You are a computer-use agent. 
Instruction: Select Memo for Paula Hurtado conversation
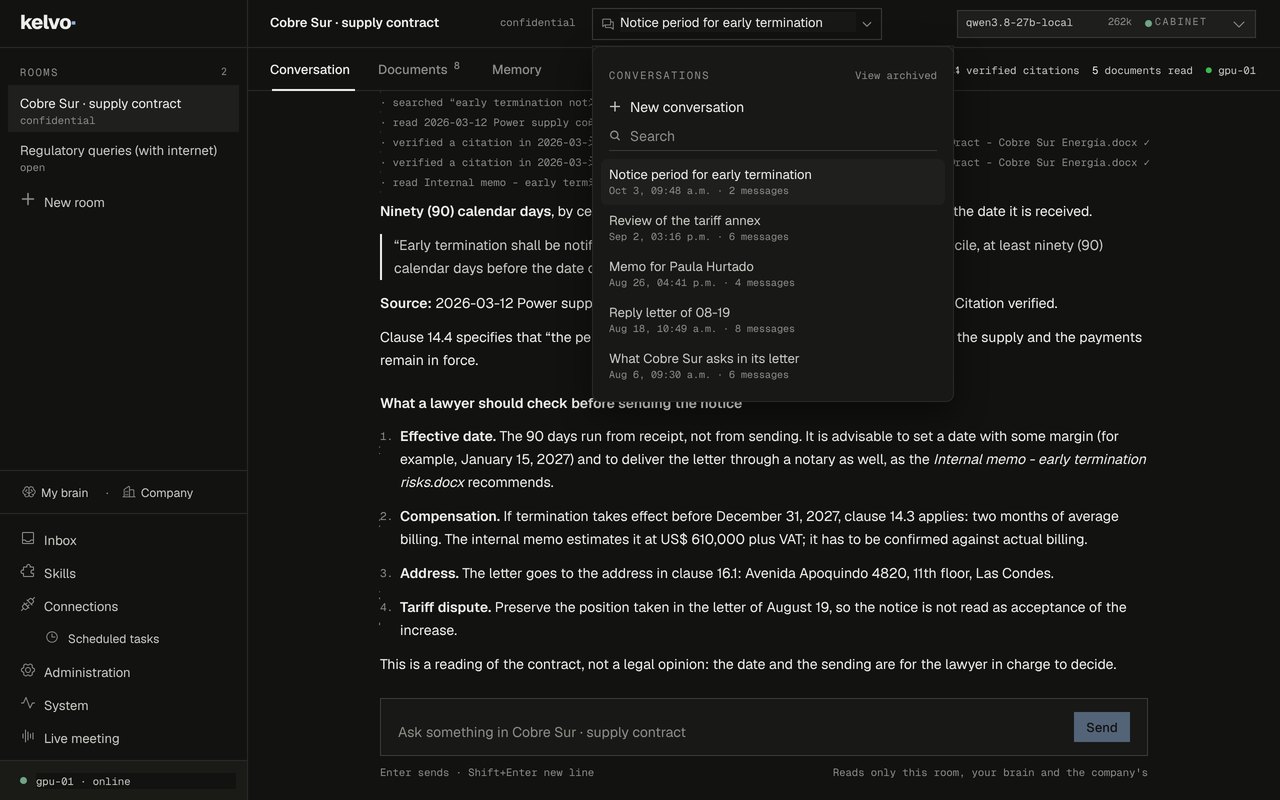772,274
